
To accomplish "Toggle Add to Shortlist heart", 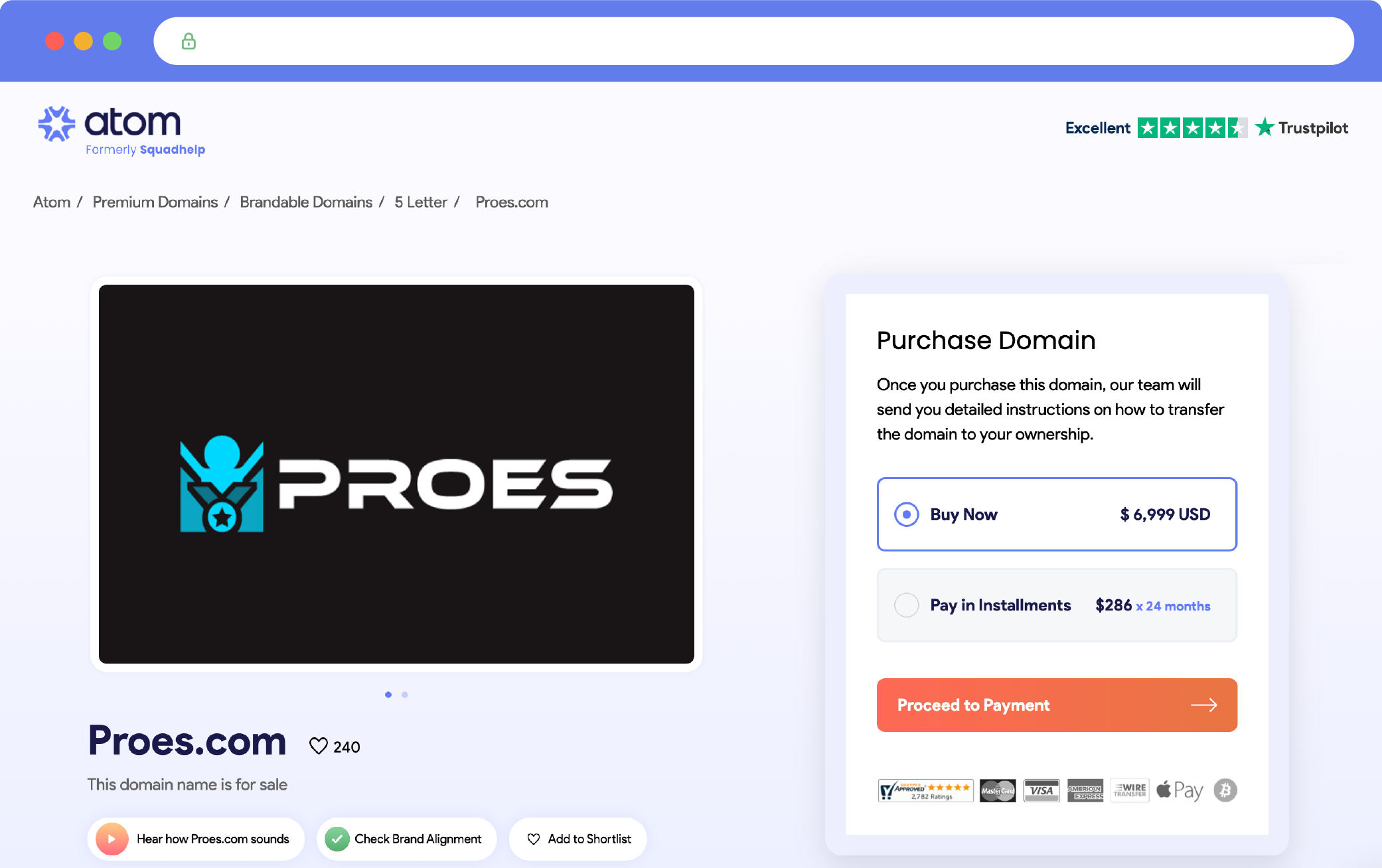I will coord(533,838).
